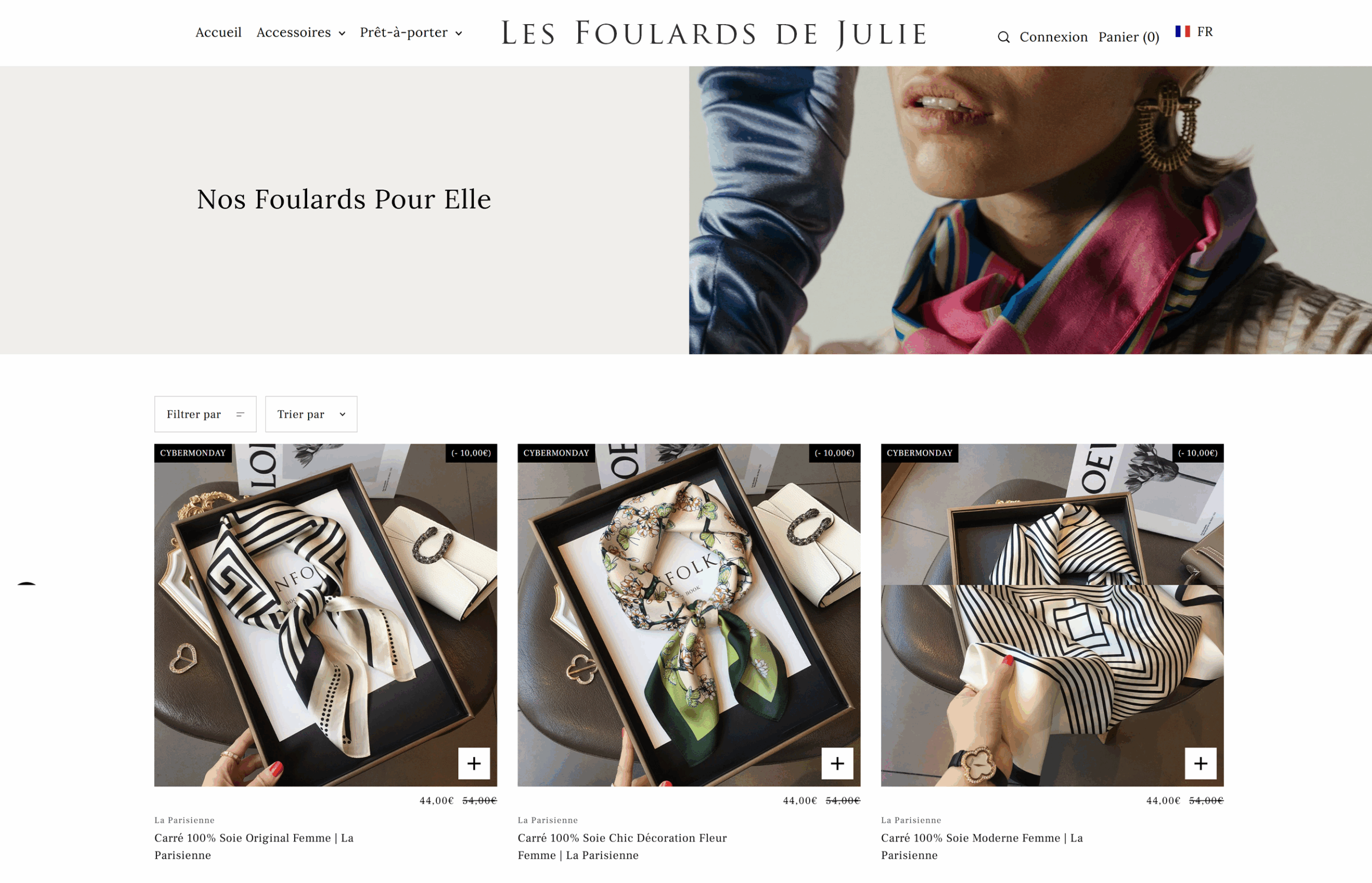Click La Parisienne brand under Moderne scarf

911,820
